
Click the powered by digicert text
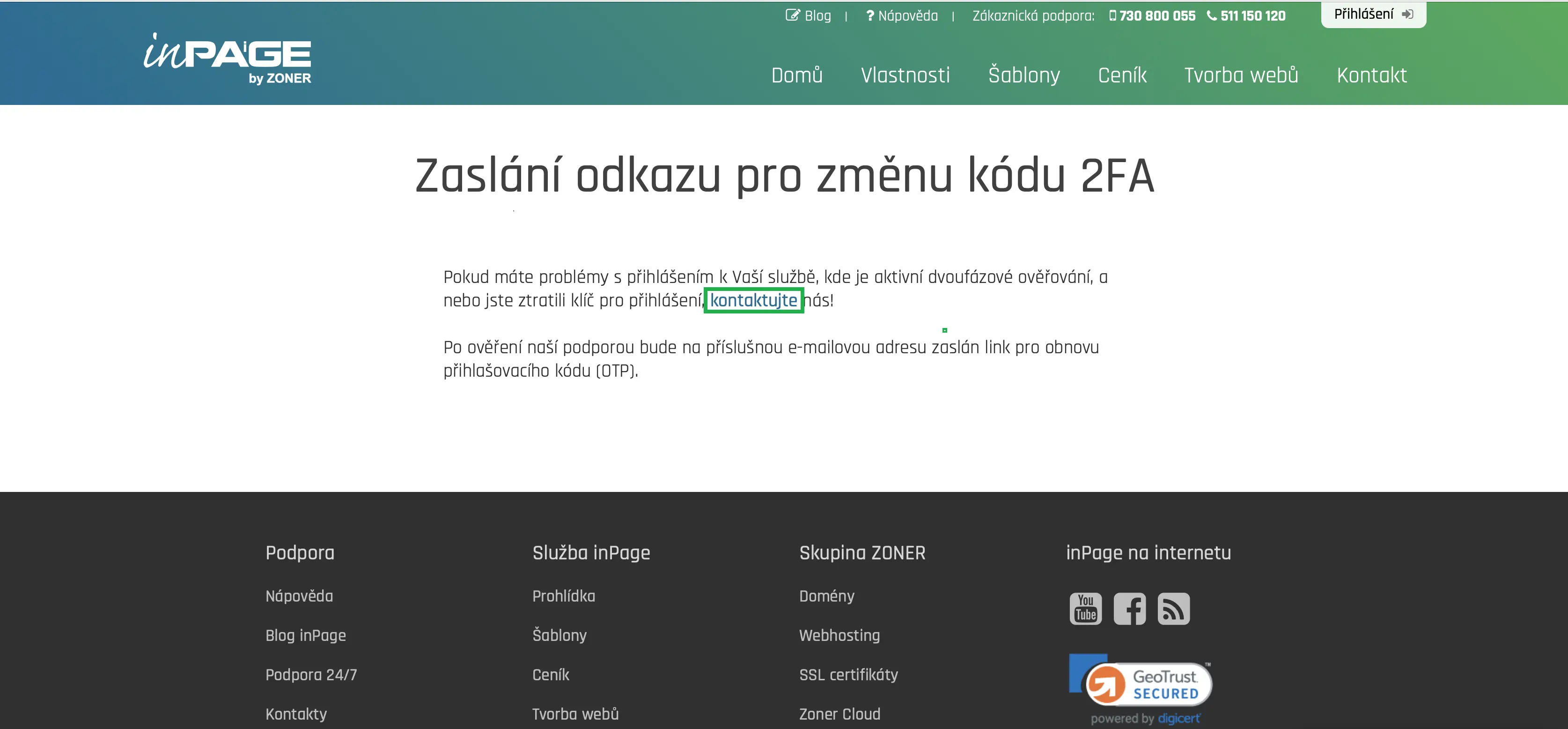[x=1145, y=719]
